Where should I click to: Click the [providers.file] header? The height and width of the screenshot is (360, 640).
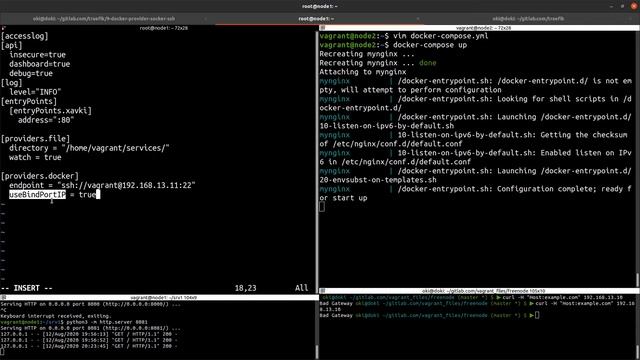[x=36, y=139]
